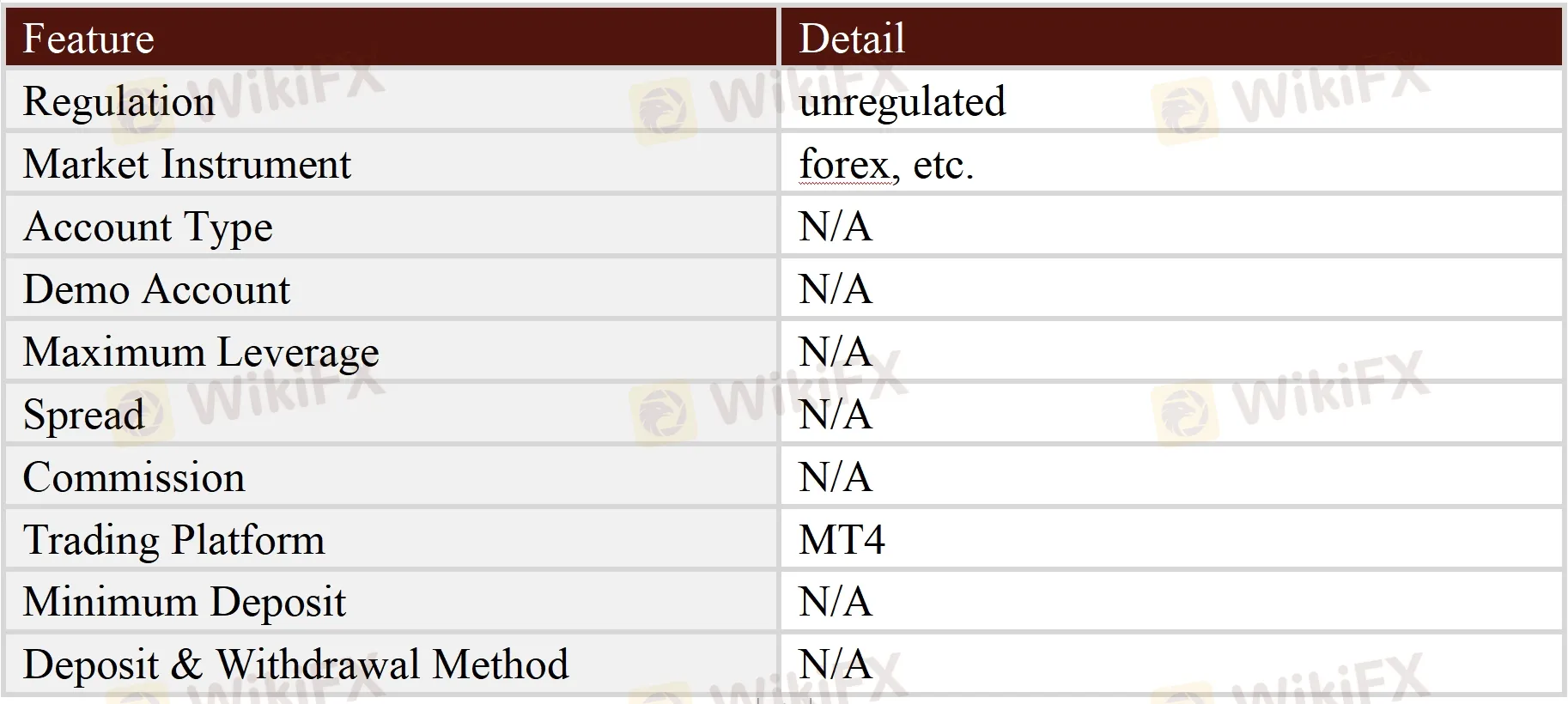Viewport: 1568px width, 704px height.
Task: Select the Minimum Deposit label
Action: [184, 602]
